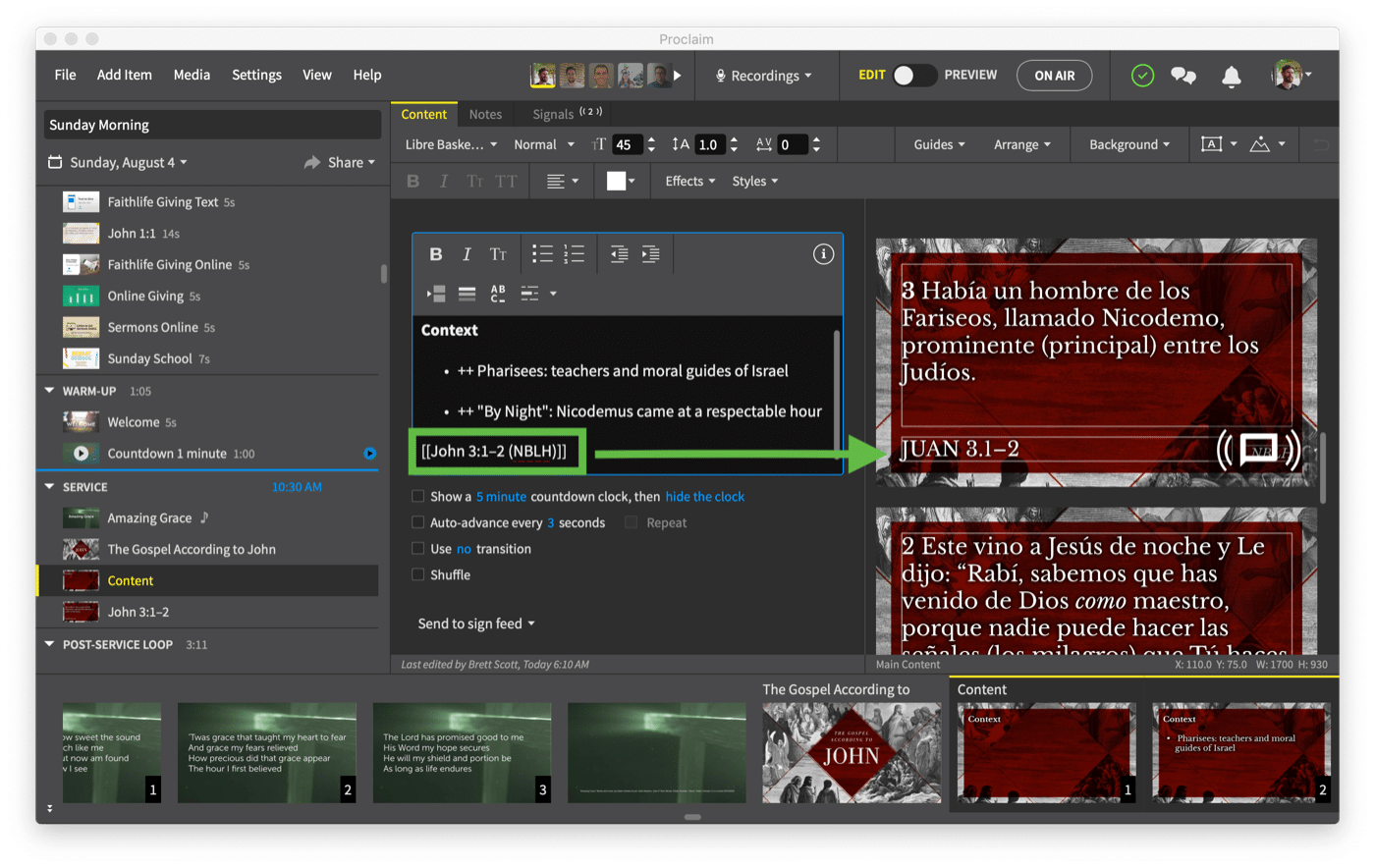
Task: Click the calendar icon beside Sunday, August 4
Action: click(x=55, y=162)
